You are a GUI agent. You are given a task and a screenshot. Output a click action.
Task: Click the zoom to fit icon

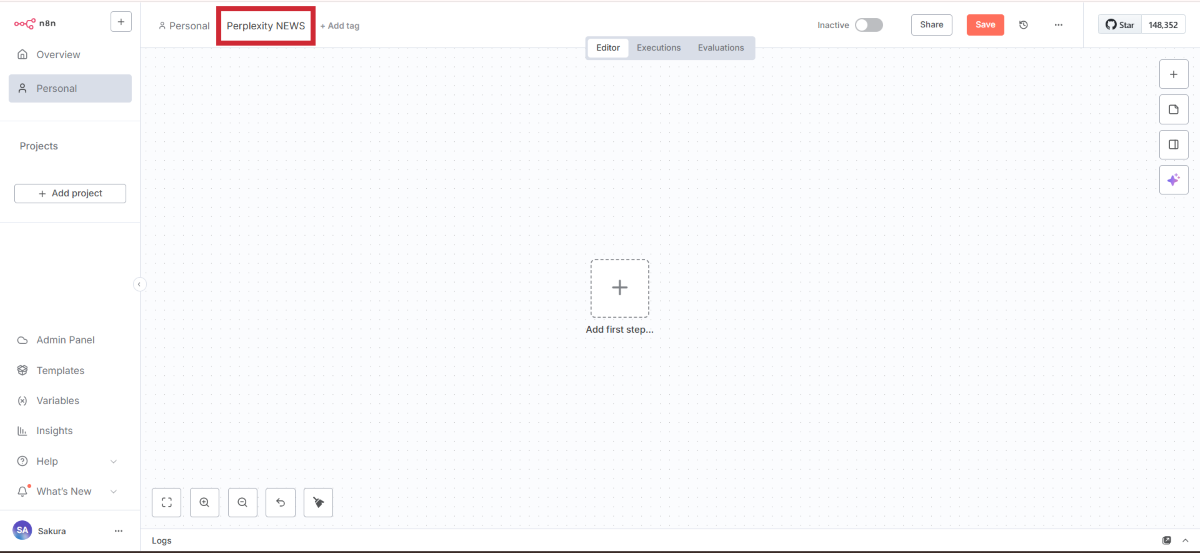click(167, 503)
